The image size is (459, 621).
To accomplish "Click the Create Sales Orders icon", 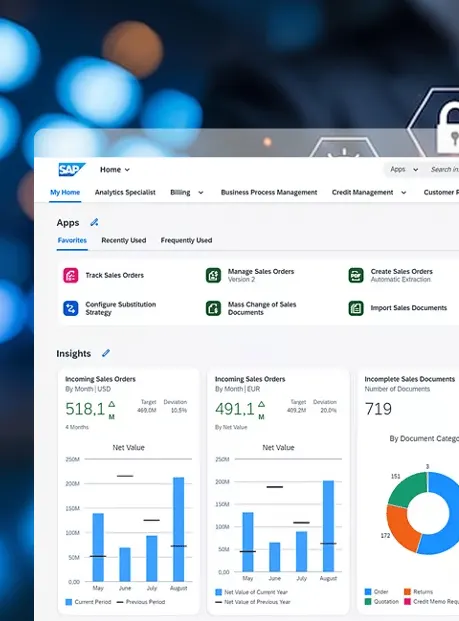I will click(x=356, y=275).
